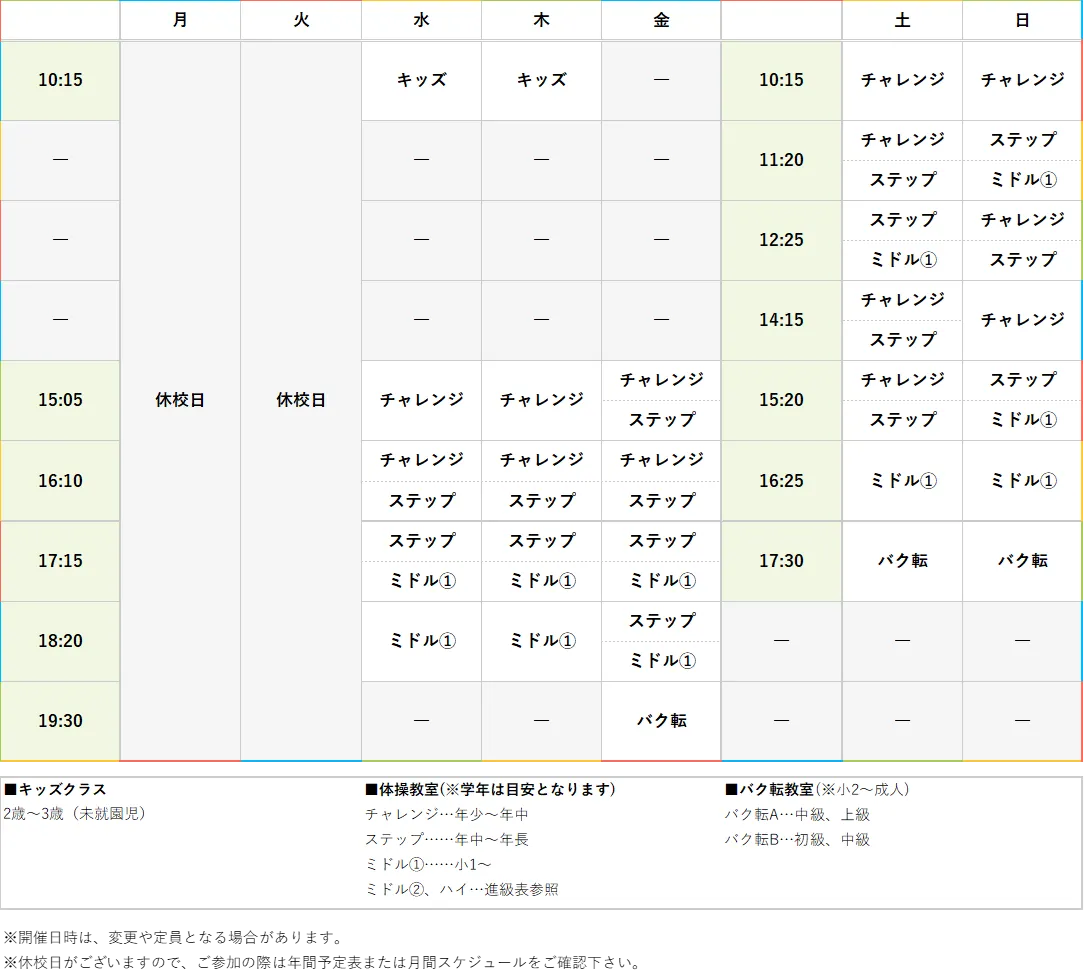Click the 10:15 time label on the left
1084x977 pixels.
coord(60,80)
